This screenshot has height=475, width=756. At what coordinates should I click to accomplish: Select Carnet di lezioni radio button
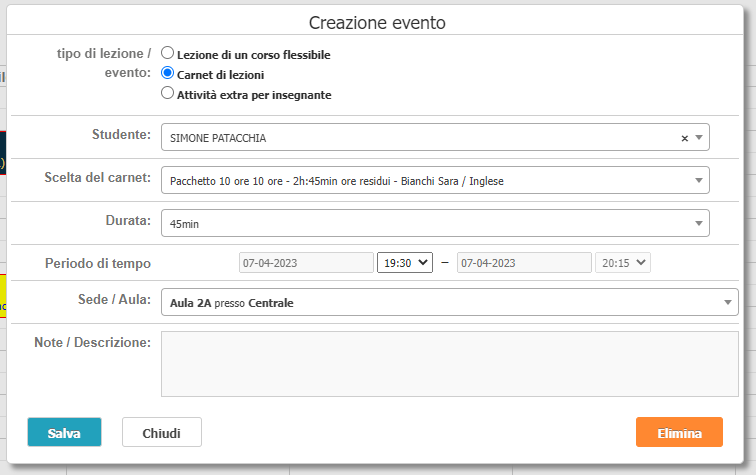click(167, 73)
